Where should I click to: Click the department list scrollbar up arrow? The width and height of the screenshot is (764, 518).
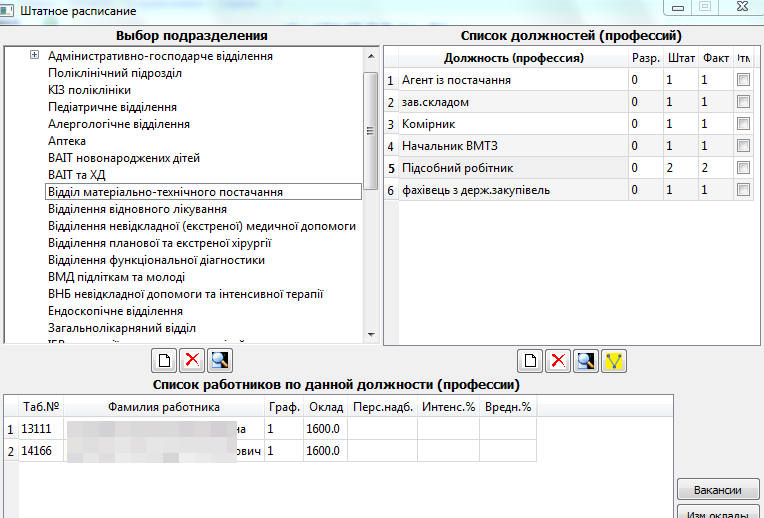[371, 54]
